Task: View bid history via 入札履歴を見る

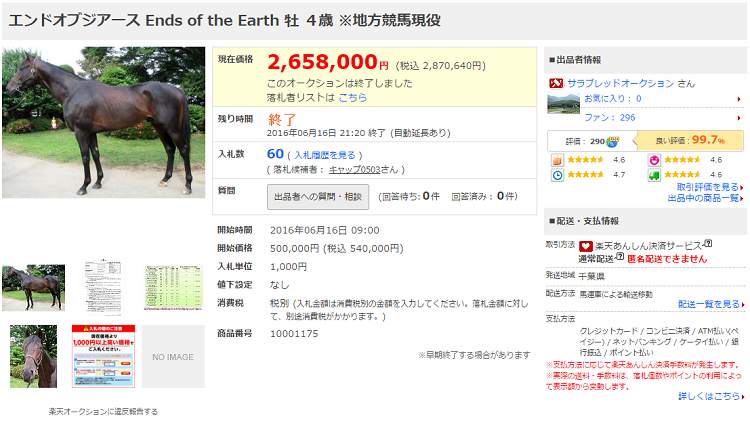Action: pyautogui.click(x=323, y=155)
